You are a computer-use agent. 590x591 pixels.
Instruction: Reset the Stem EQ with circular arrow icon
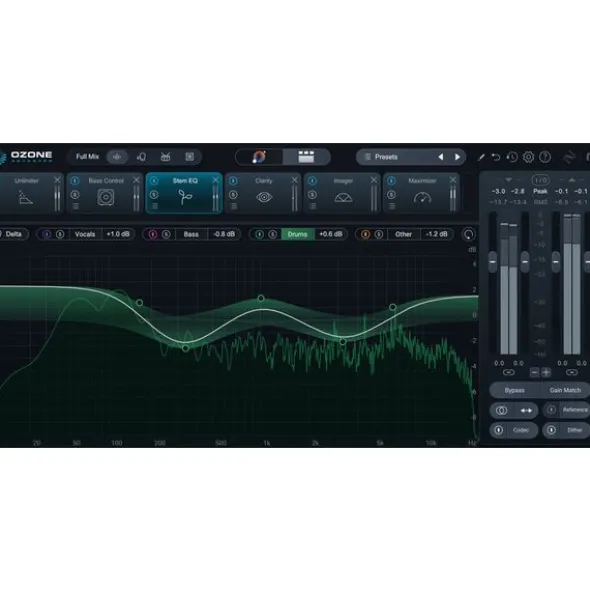(469, 234)
